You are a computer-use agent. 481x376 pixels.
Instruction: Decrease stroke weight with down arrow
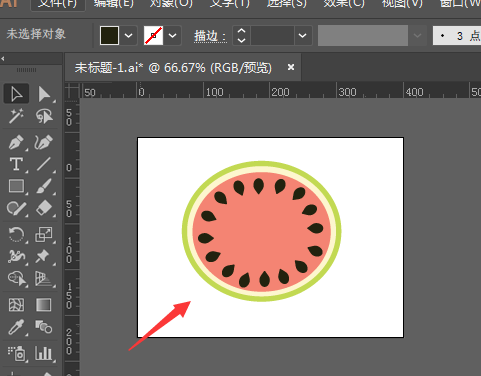click(241, 40)
